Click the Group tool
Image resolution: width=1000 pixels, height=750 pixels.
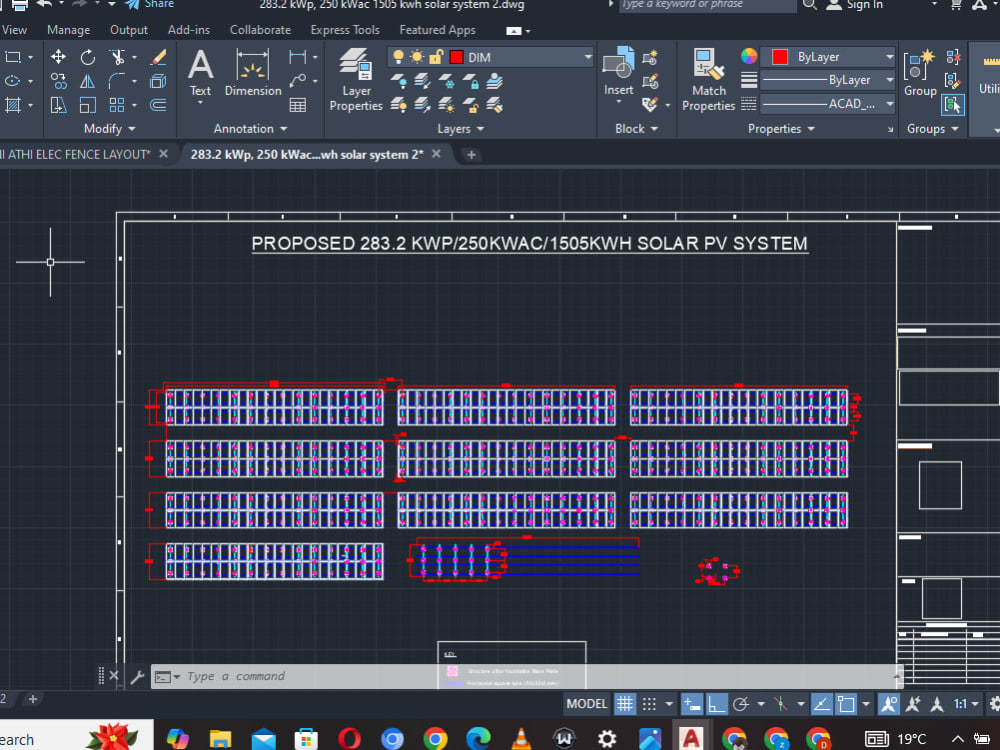[x=920, y=72]
